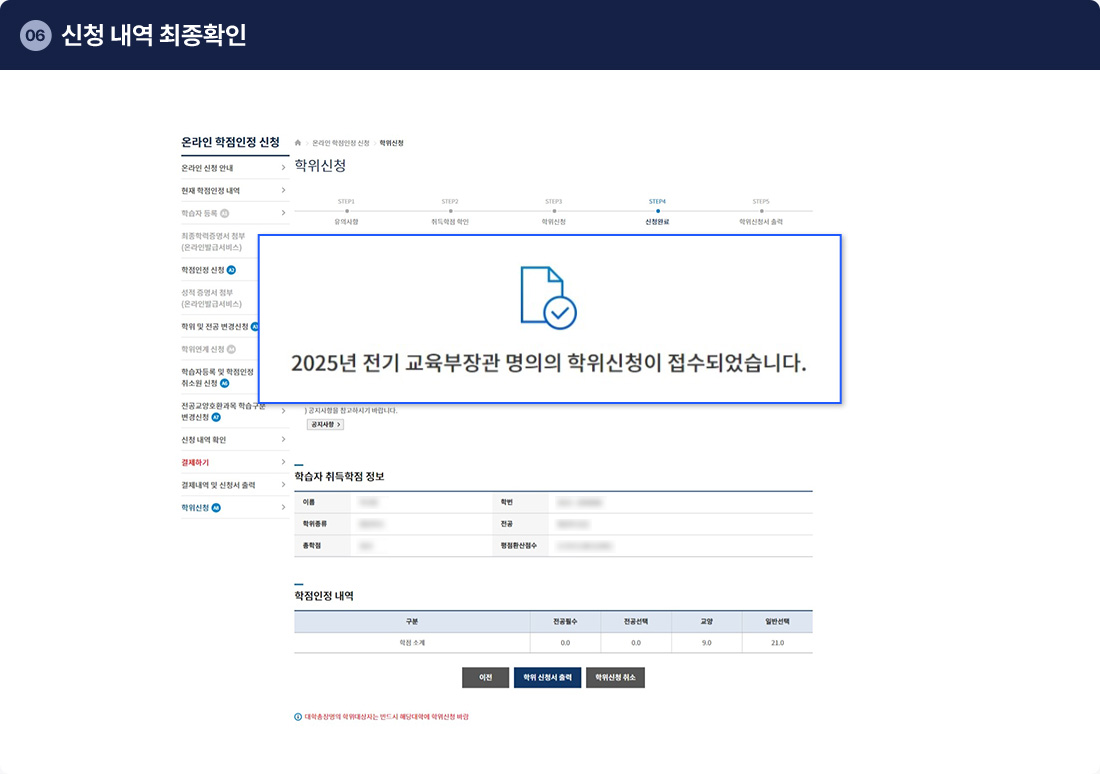Open the 공지사항 link button

pos(325,424)
